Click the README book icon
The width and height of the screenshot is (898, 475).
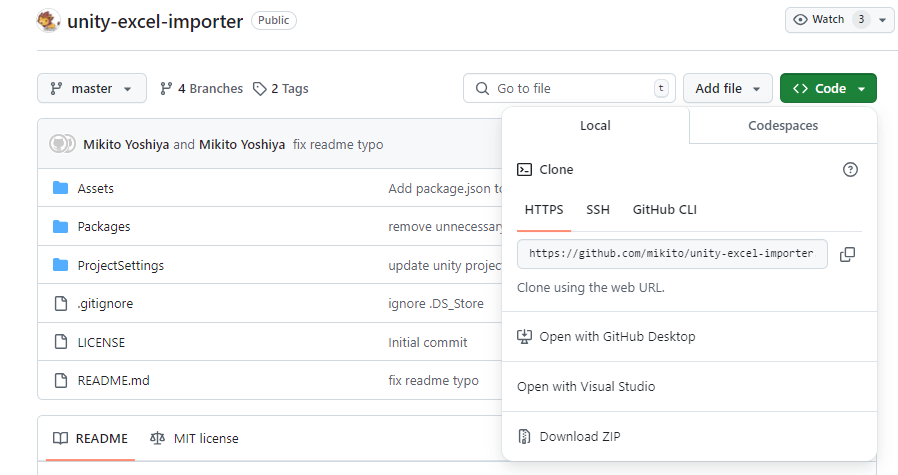(x=60, y=438)
